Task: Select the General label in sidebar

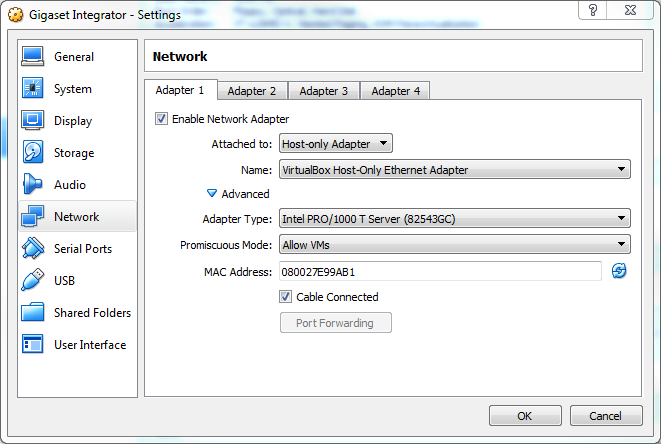Action: click(74, 57)
